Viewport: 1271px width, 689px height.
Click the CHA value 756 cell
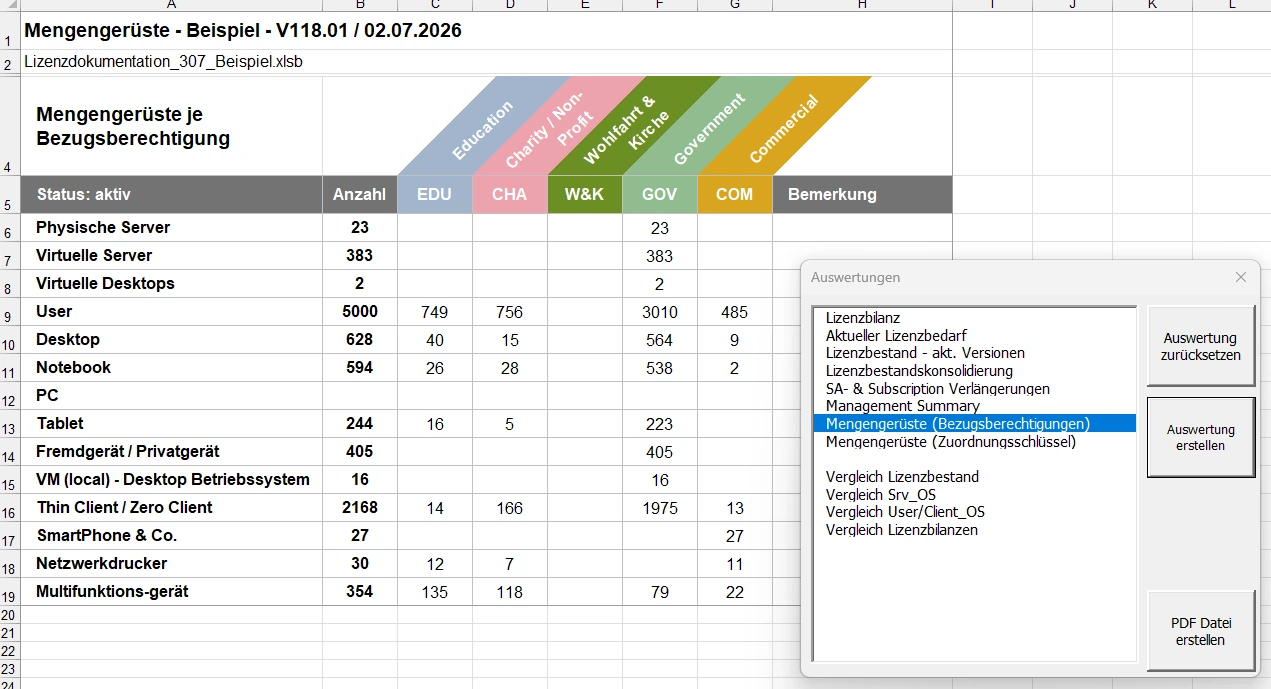click(510, 311)
